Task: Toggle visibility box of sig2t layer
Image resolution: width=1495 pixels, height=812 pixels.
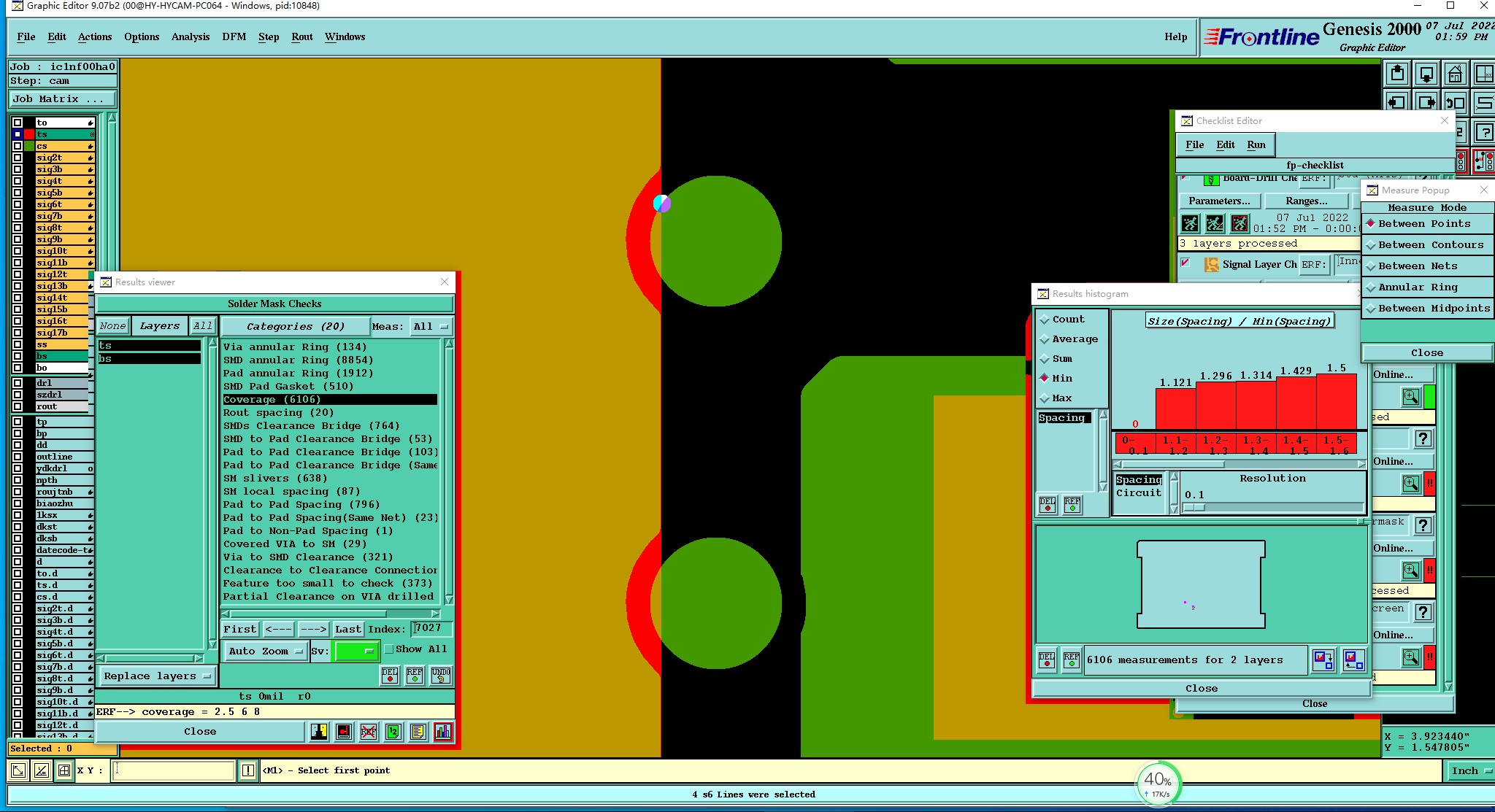Action: pyautogui.click(x=18, y=158)
